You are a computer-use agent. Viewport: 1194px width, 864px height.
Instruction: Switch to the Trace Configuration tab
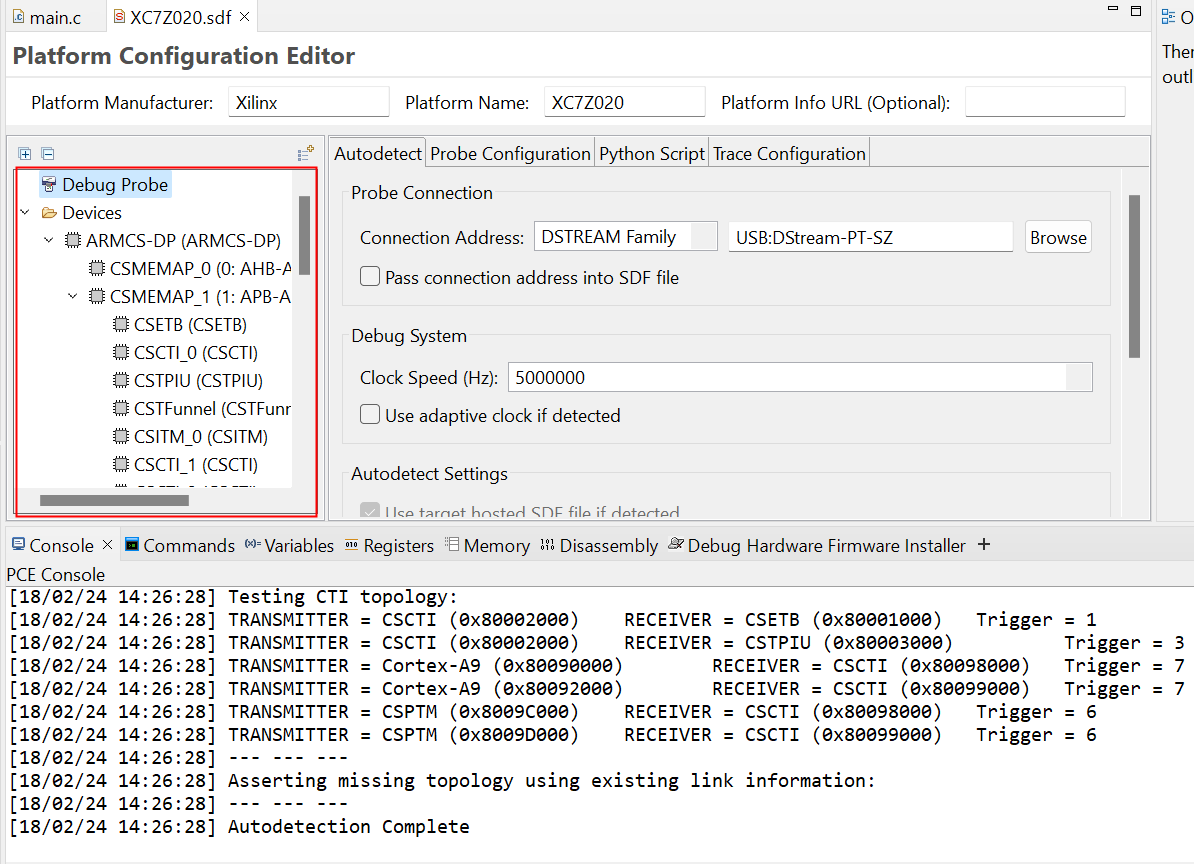click(x=789, y=154)
